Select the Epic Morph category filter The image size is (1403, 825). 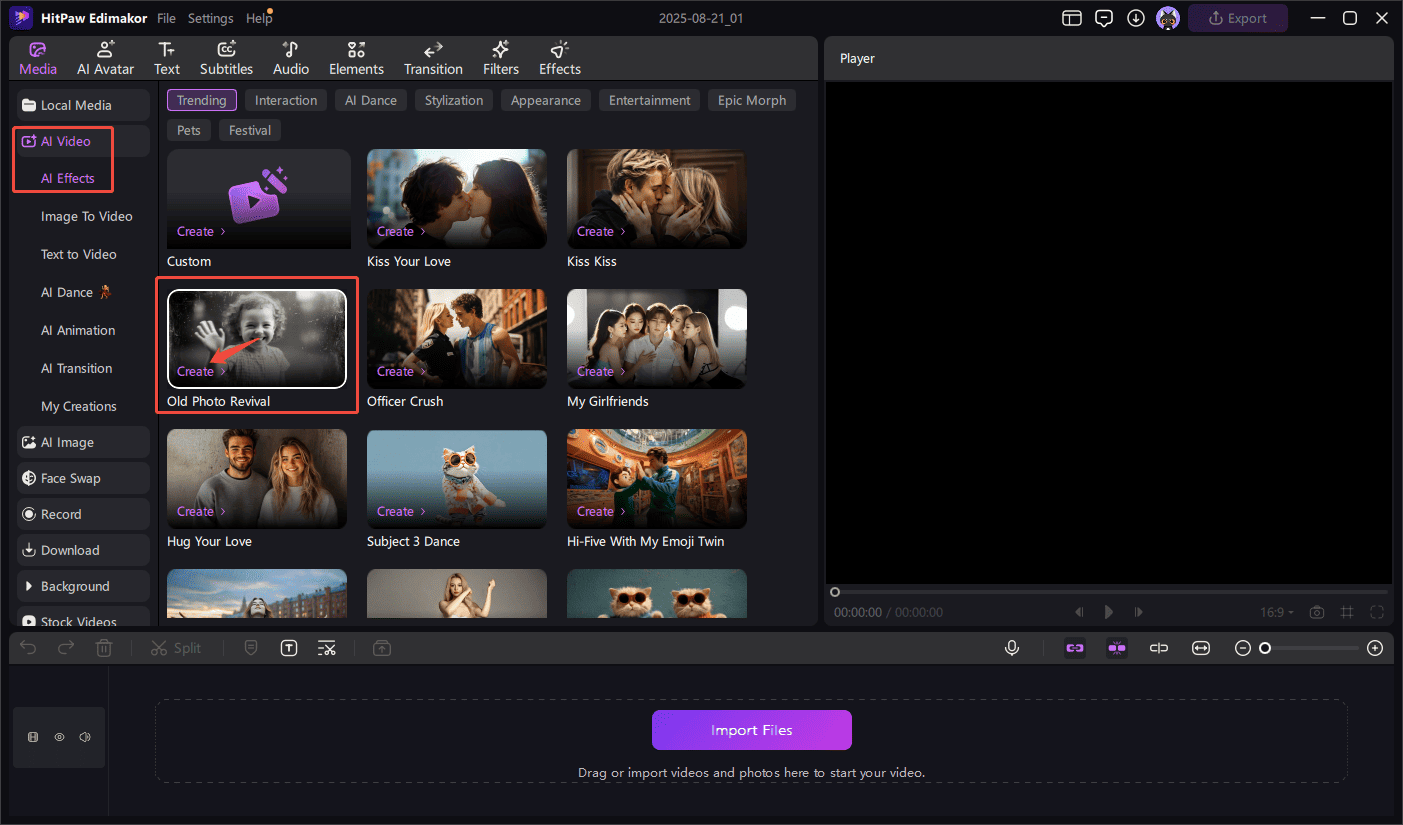[752, 100]
